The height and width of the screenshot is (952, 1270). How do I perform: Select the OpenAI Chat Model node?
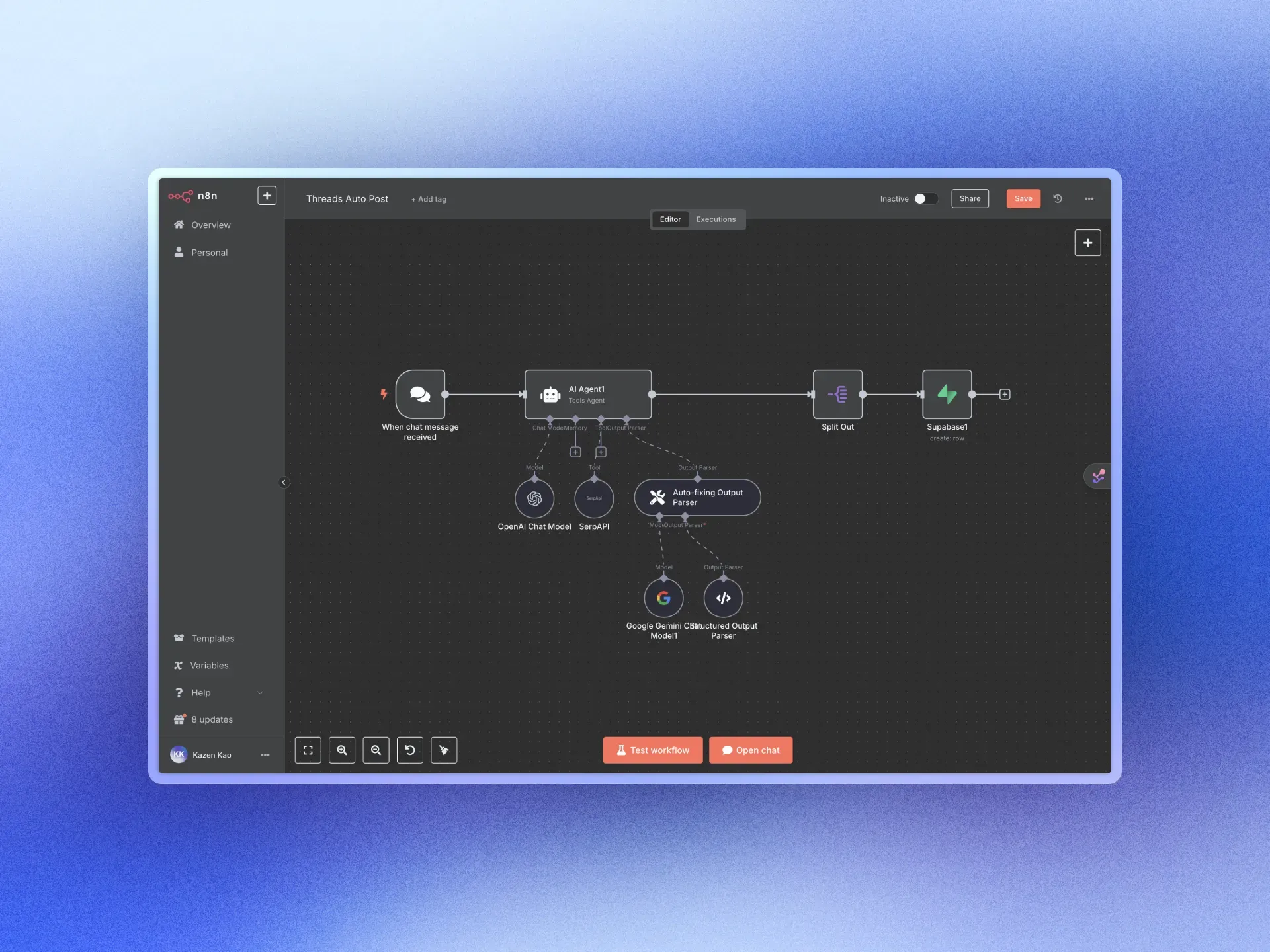click(534, 498)
